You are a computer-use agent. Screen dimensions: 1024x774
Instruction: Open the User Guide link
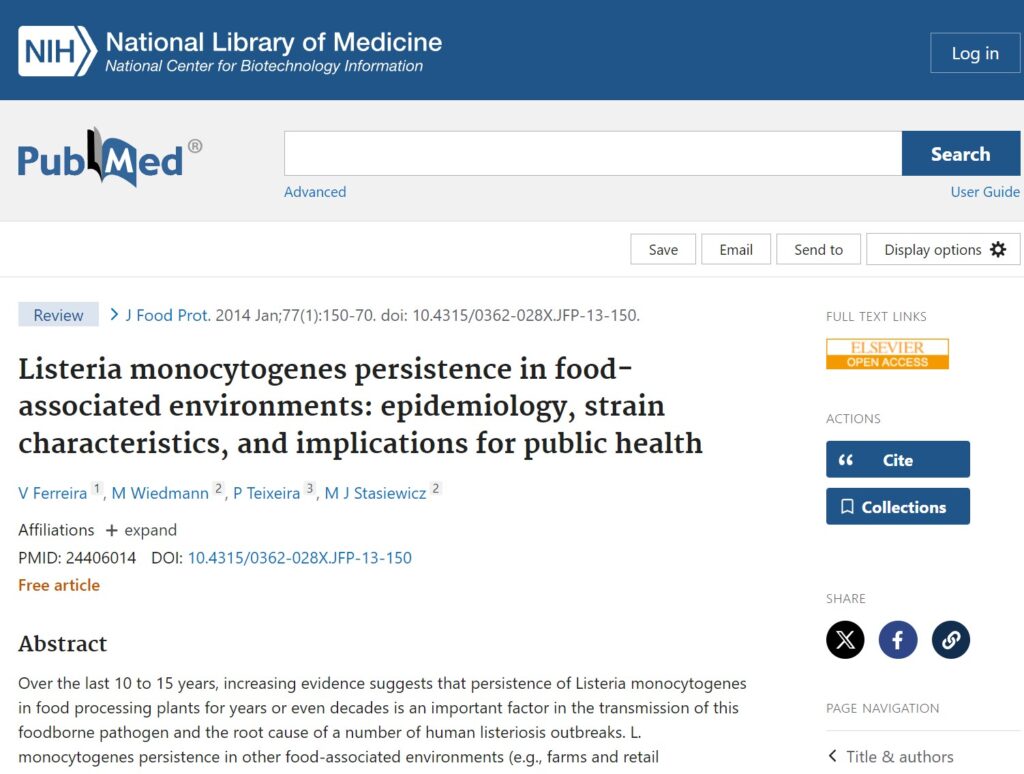tap(985, 192)
